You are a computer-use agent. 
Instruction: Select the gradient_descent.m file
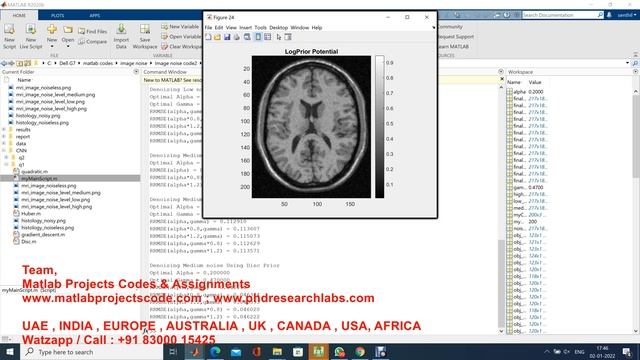pos(43,235)
